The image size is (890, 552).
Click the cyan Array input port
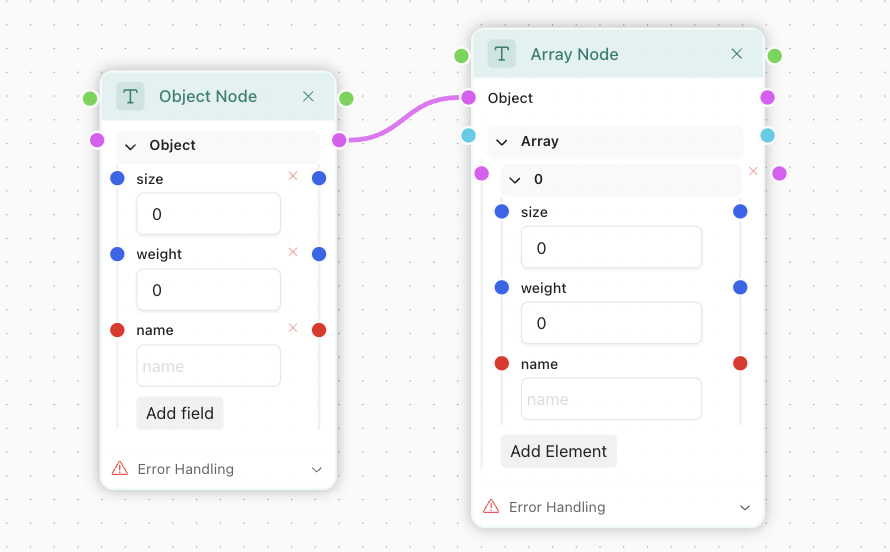coord(468,135)
